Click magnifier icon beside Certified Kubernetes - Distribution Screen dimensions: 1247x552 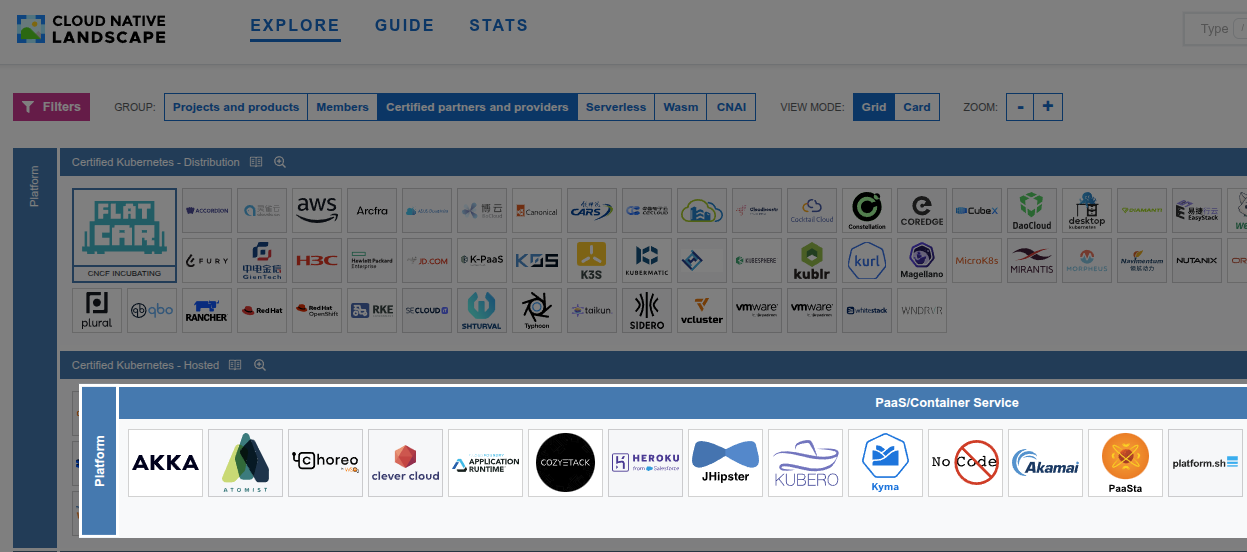click(x=280, y=162)
